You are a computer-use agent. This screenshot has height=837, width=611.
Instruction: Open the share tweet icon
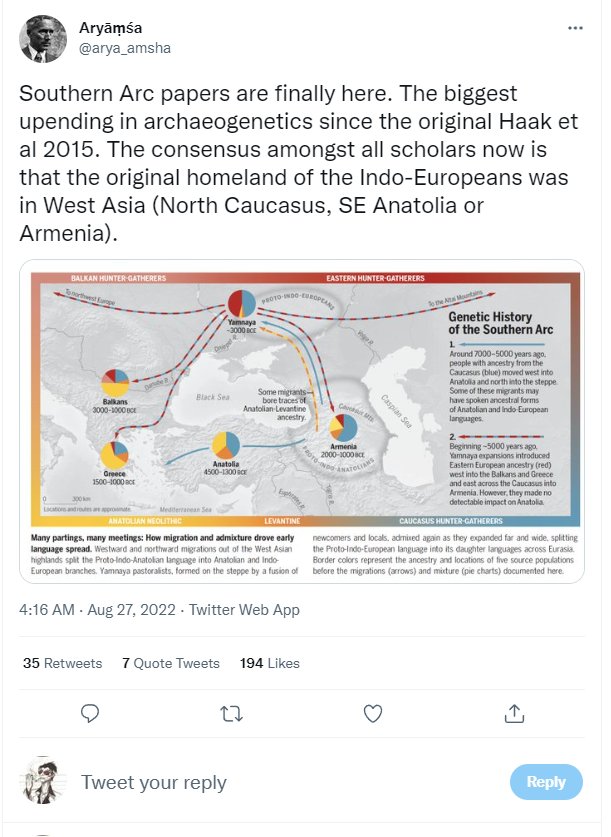(x=515, y=713)
